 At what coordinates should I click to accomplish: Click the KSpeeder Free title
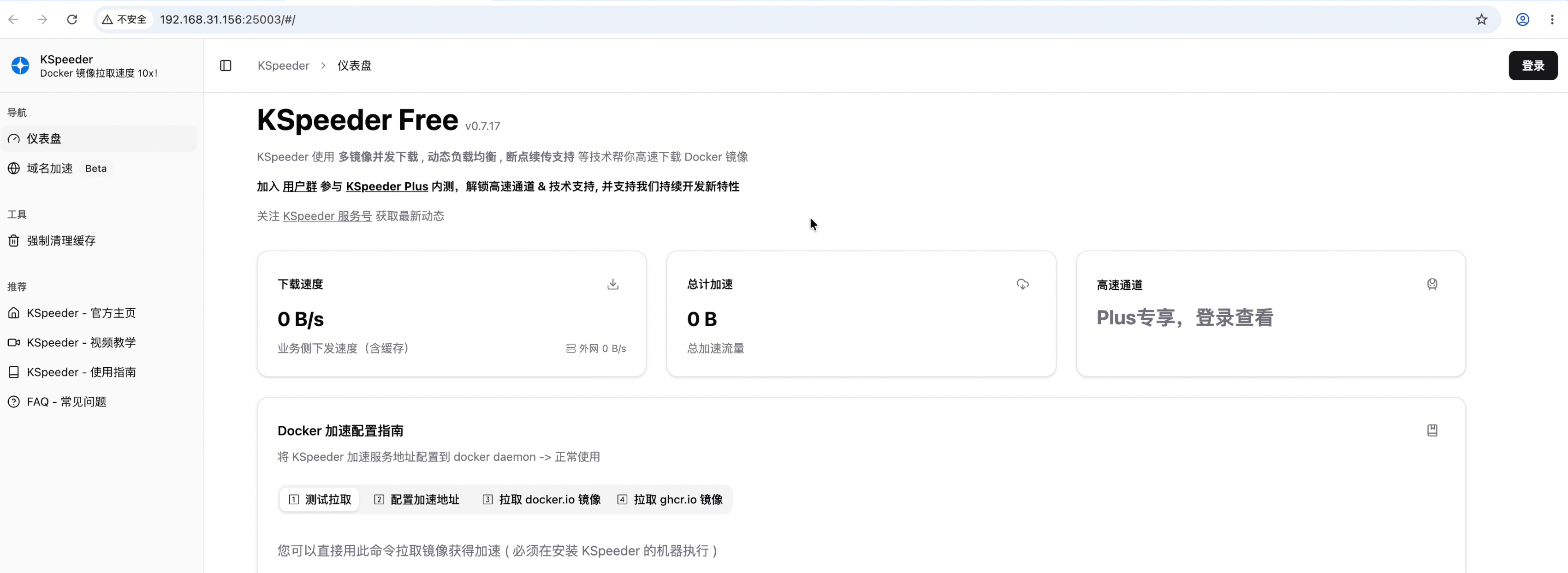[x=357, y=120]
